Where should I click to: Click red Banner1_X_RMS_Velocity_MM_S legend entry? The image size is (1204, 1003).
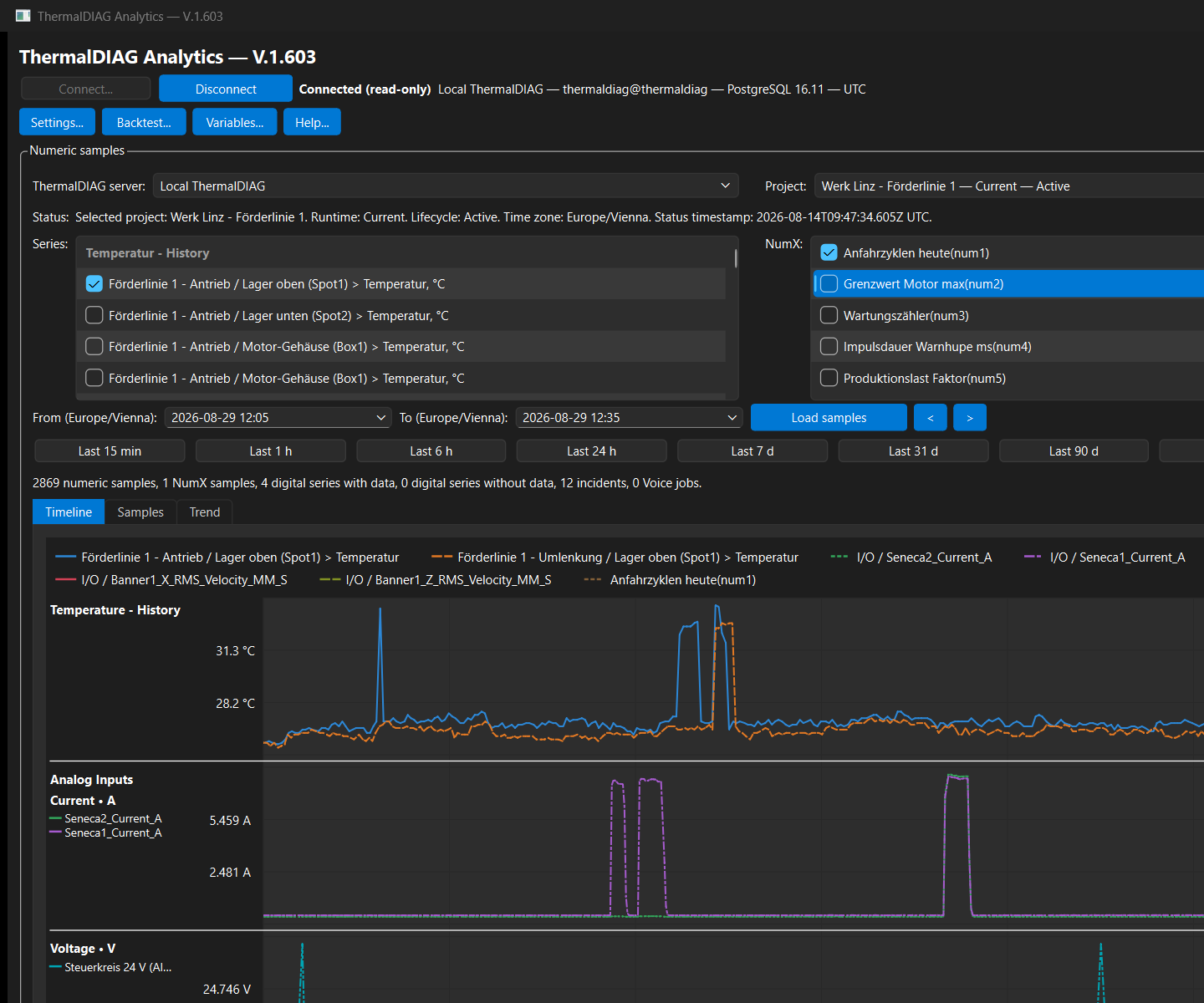[x=171, y=579]
